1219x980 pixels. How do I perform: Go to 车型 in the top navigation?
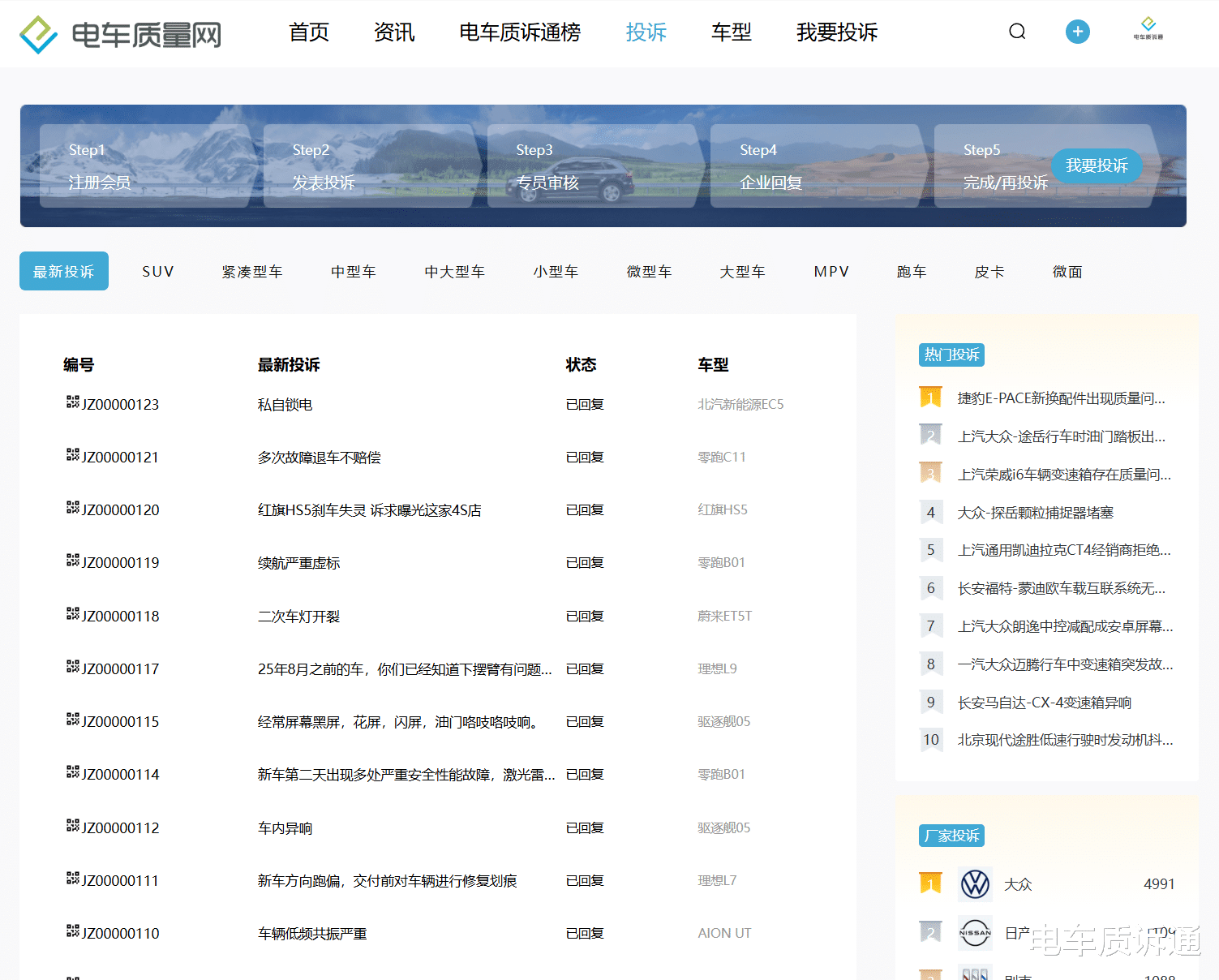tap(731, 32)
